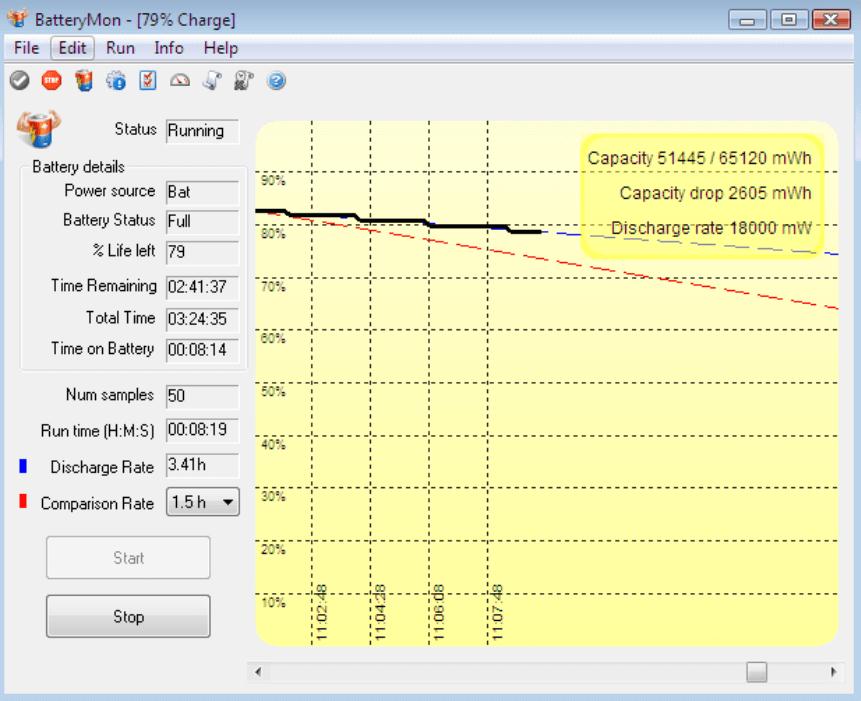Open the Info menu

[x=169, y=48]
